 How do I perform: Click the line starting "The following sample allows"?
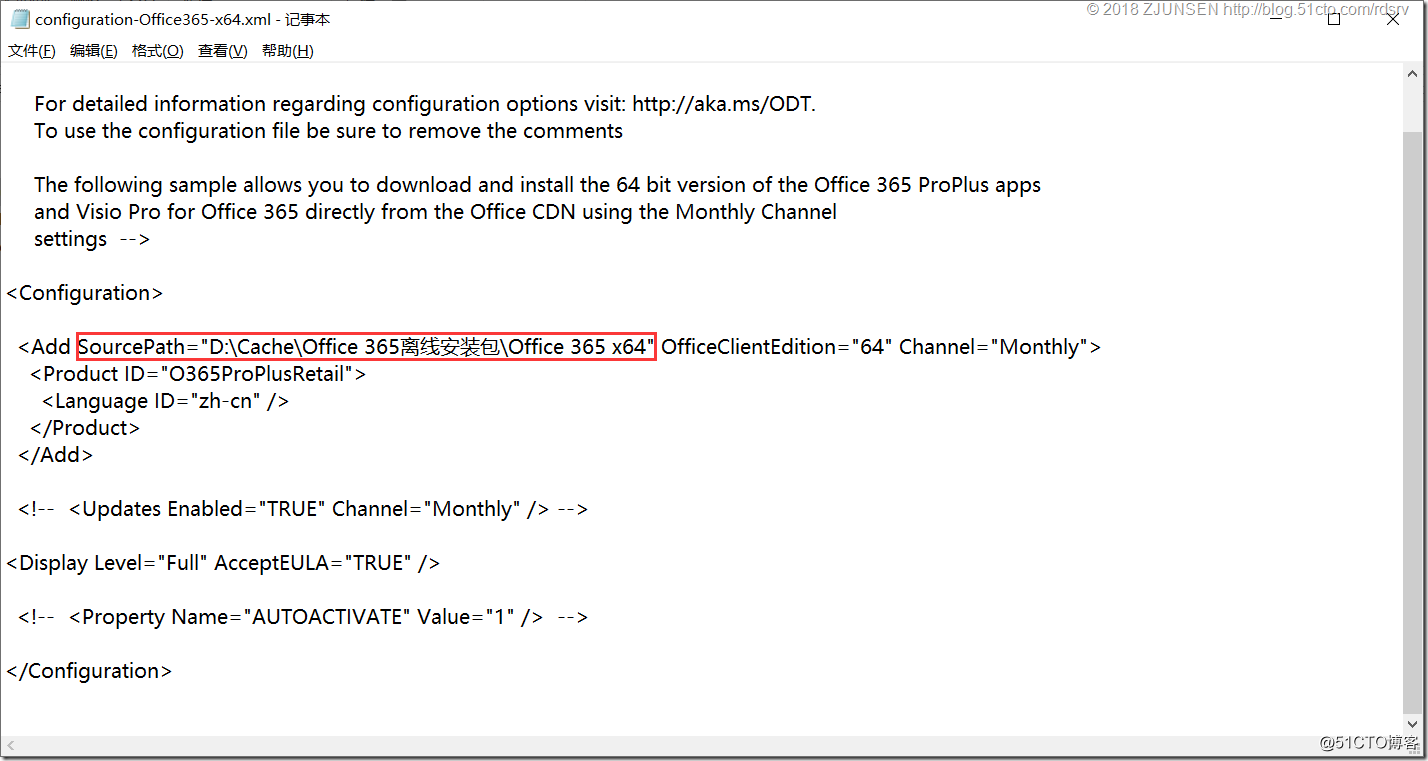537,184
